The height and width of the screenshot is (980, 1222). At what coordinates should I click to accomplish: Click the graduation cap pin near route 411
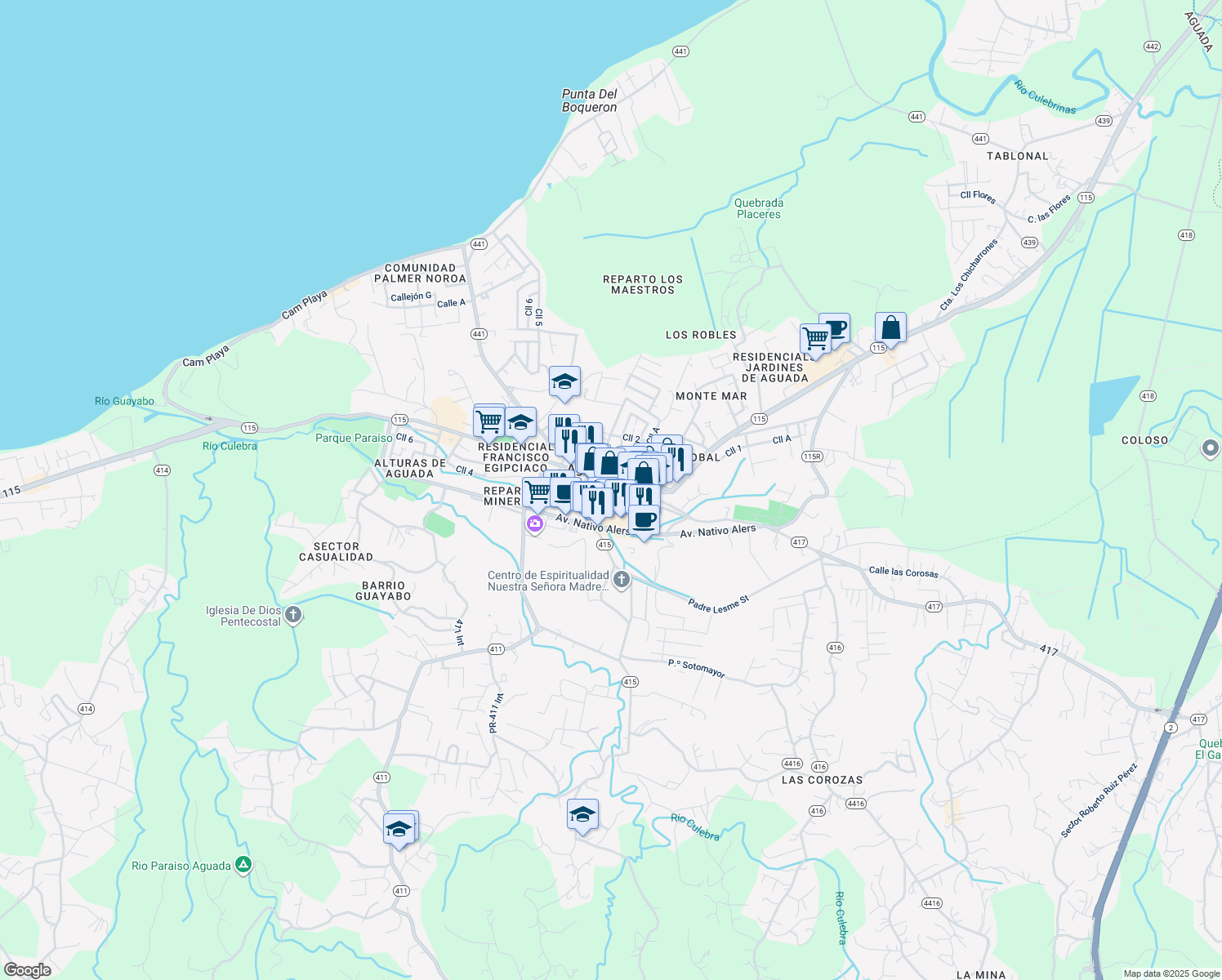399,826
